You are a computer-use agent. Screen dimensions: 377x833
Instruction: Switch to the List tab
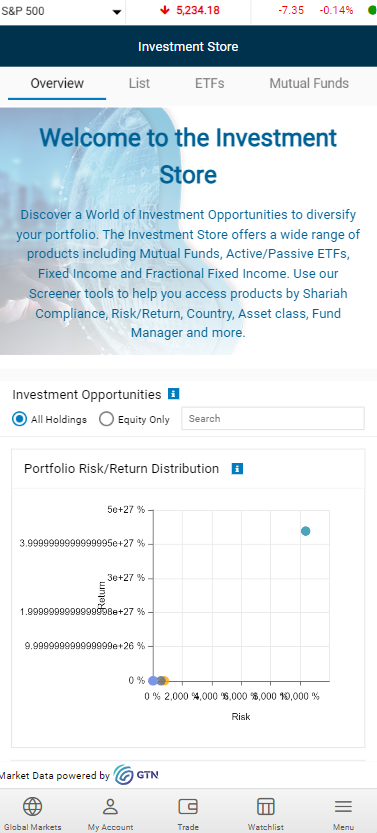pyautogui.click(x=139, y=83)
